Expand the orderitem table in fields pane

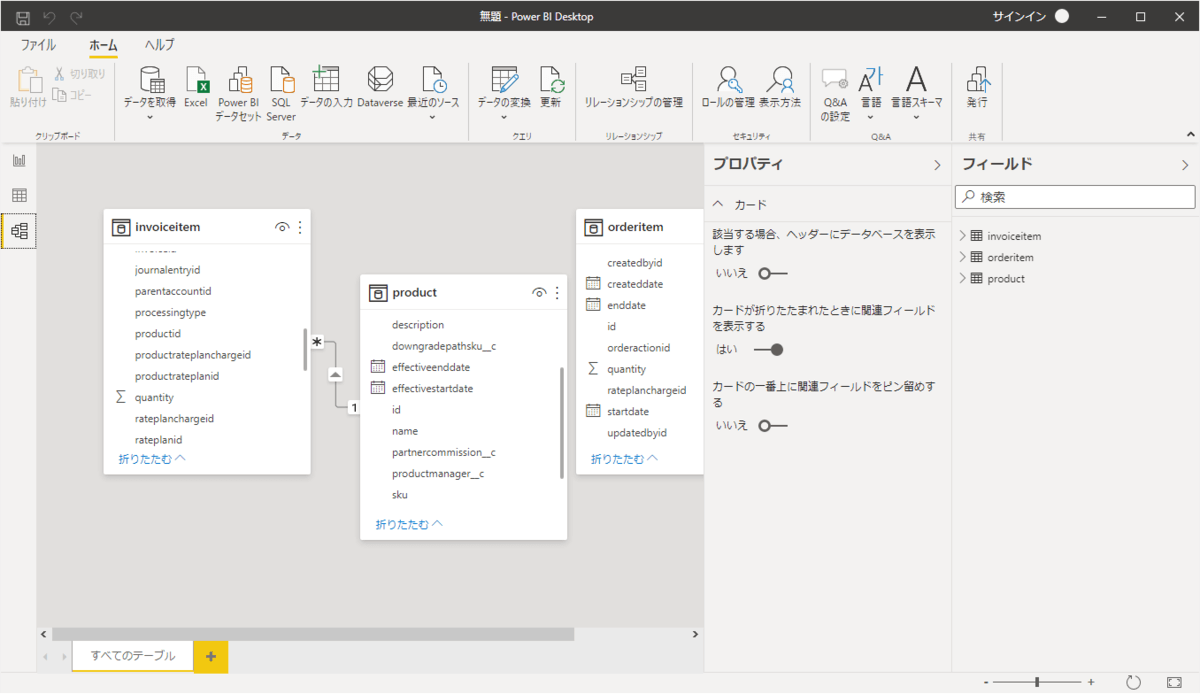click(x=964, y=257)
